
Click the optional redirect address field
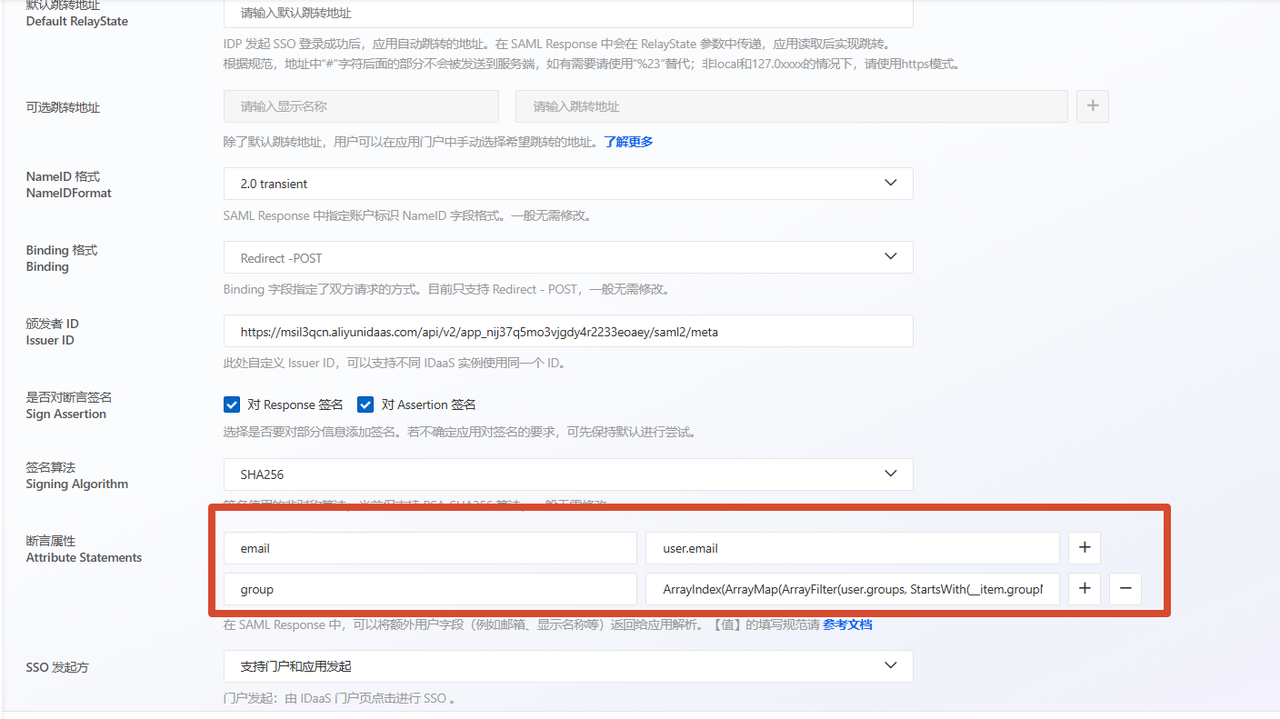click(791, 106)
